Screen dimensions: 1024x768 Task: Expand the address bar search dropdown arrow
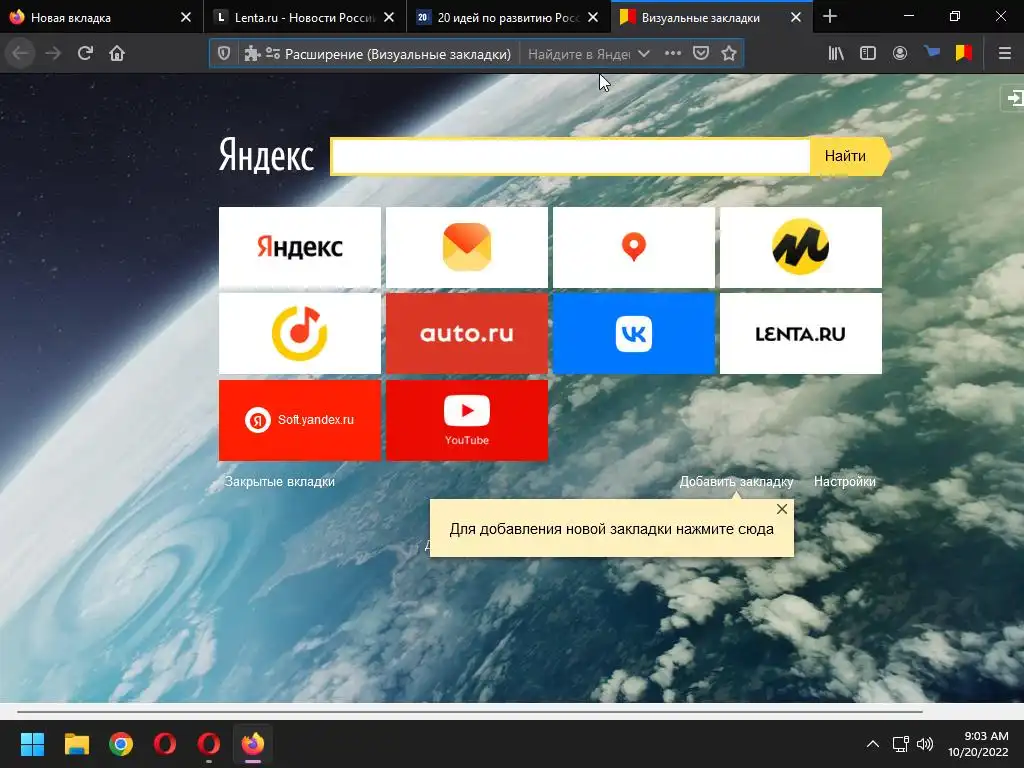tap(643, 54)
